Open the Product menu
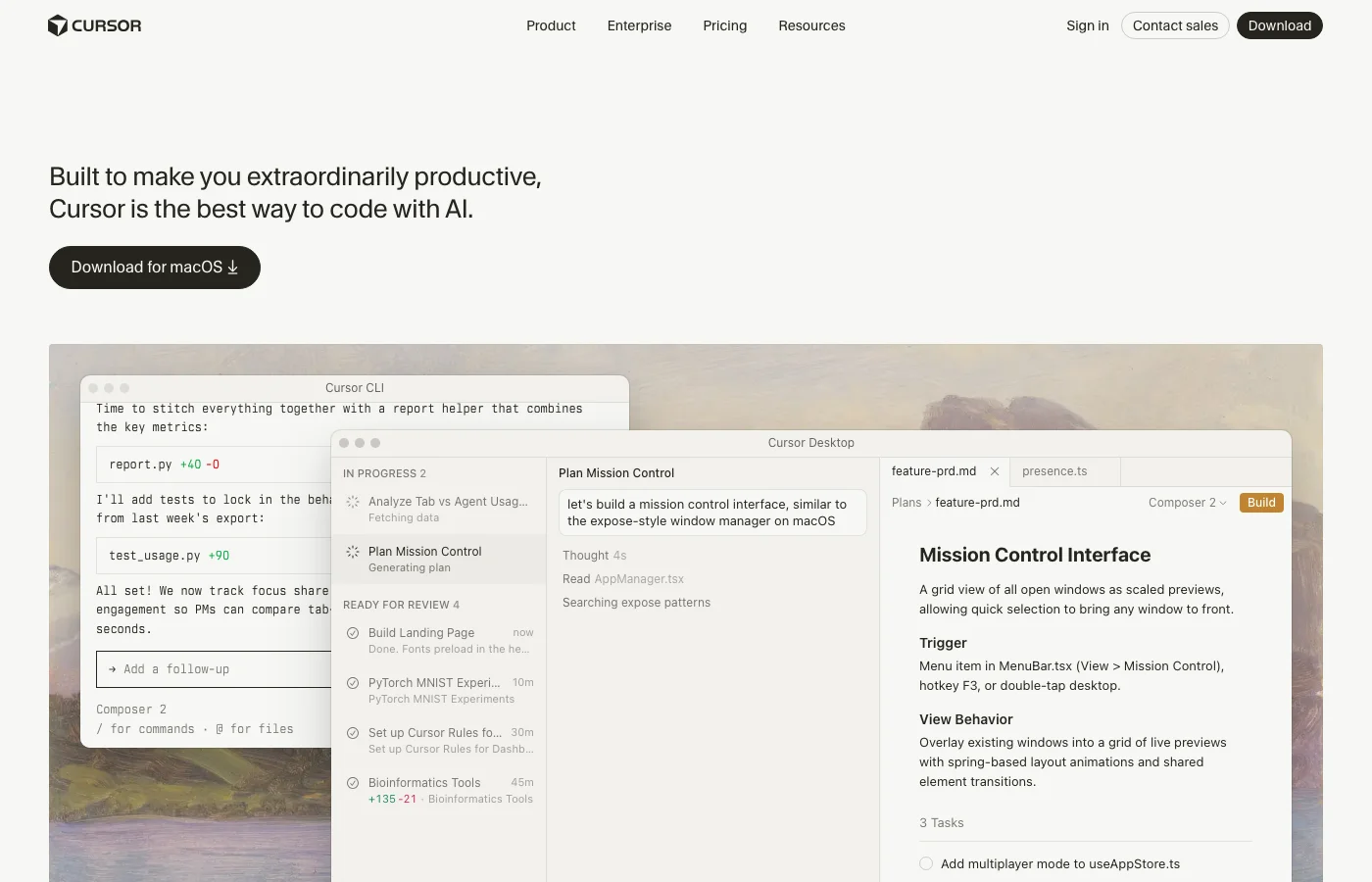The image size is (1372, 882). pos(551,25)
